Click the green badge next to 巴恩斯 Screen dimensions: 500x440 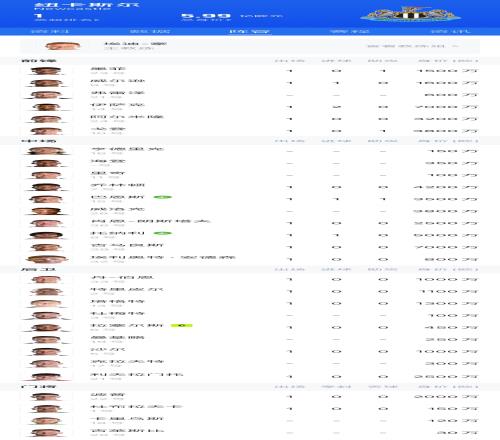click(x=162, y=197)
